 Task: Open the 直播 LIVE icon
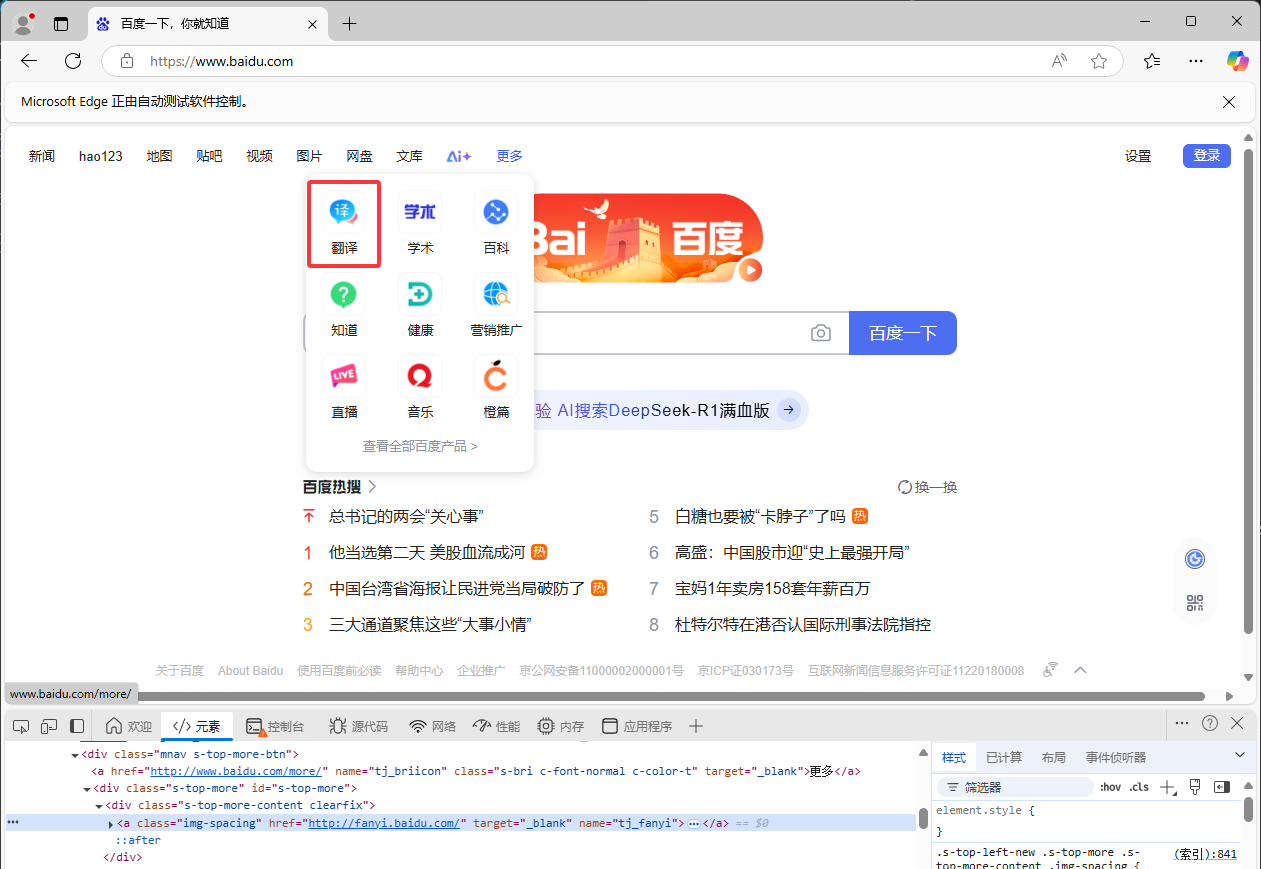point(344,376)
